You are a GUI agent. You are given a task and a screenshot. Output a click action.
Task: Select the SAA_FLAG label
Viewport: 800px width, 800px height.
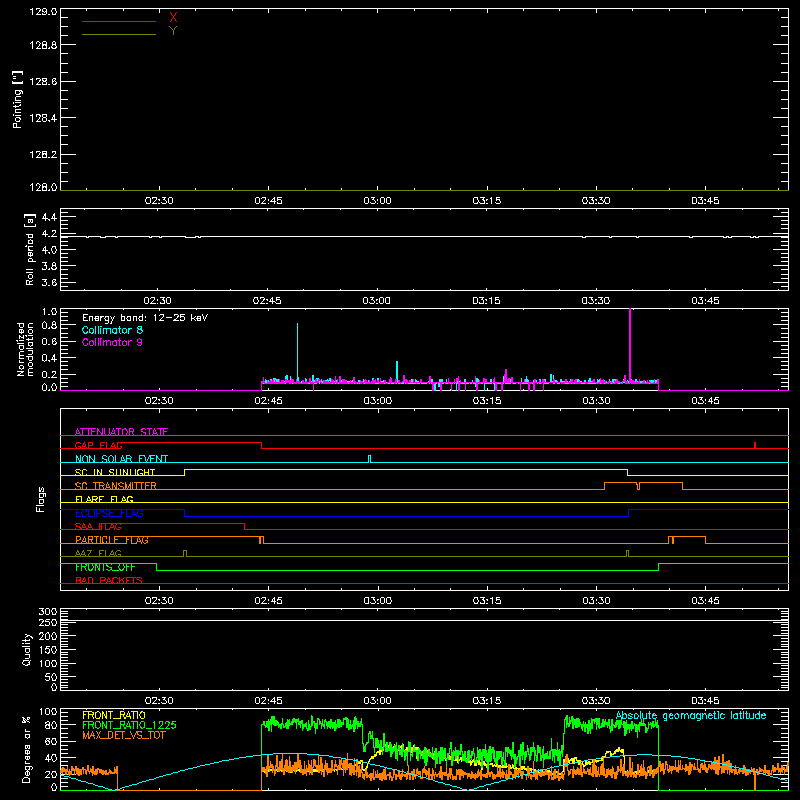coord(98,527)
